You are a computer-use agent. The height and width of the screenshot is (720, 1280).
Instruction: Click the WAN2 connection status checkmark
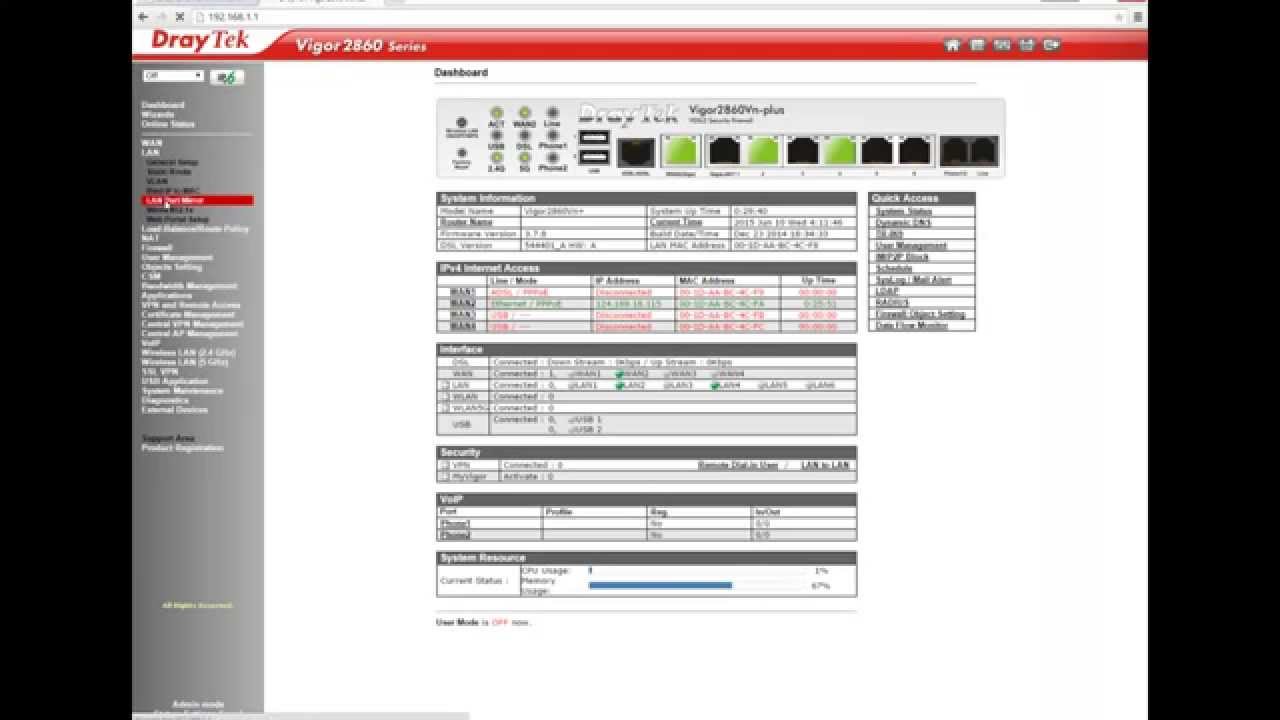click(619, 374)
